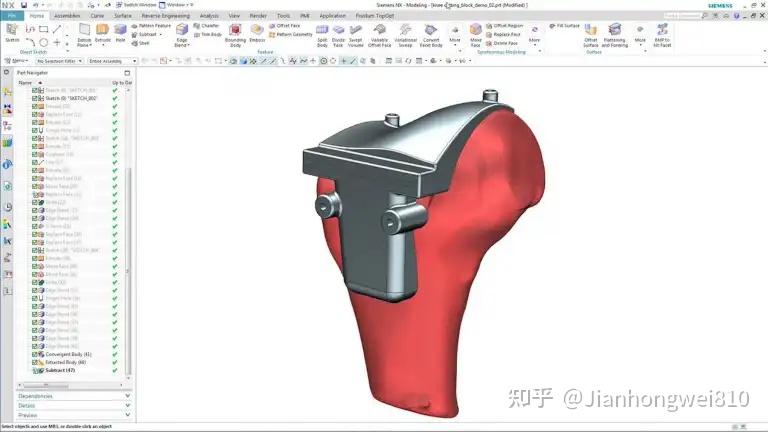Uncheck the Convergent Body (41) checkbox
The image size is (768, 432).
tap(35, 354)
